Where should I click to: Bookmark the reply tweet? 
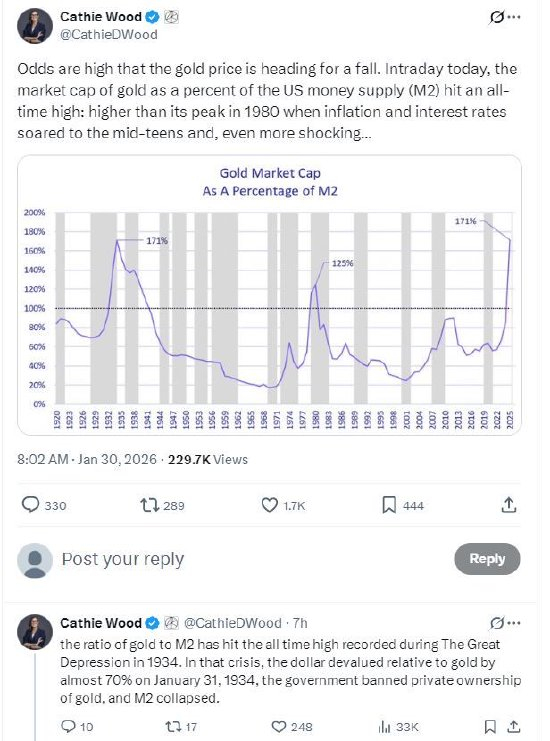tap(490, 726)
